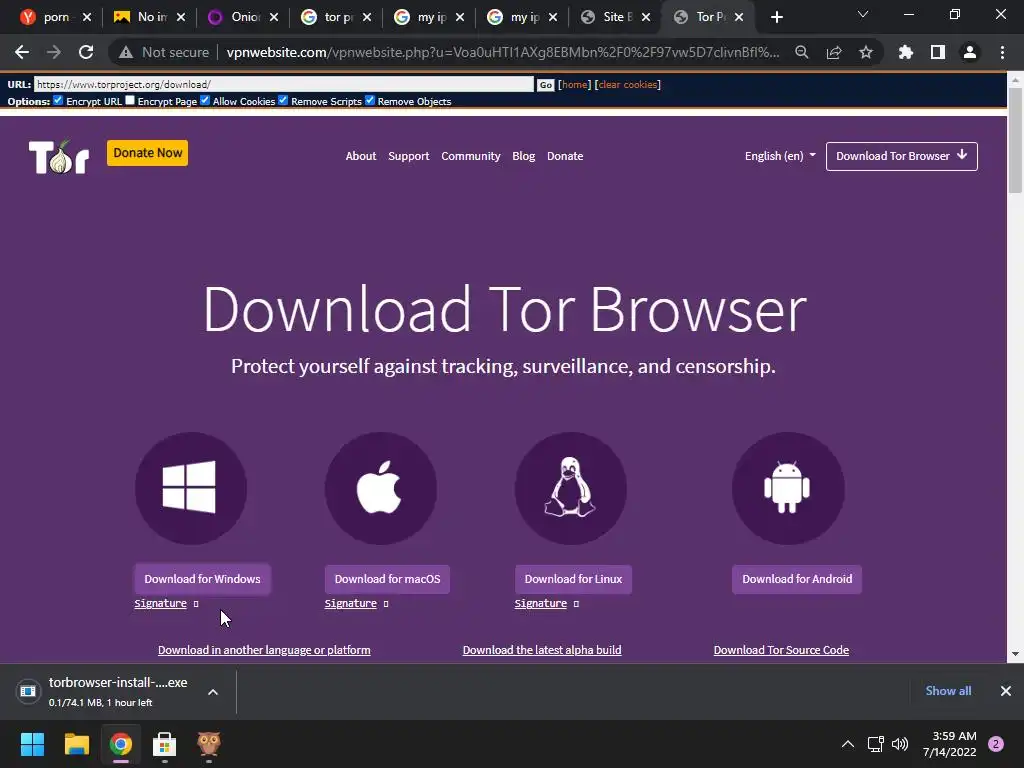This screenshot has height=768, width=1024.
Task: Open the notification count badge
Action: pyautogui.click(x=996, y=744)
